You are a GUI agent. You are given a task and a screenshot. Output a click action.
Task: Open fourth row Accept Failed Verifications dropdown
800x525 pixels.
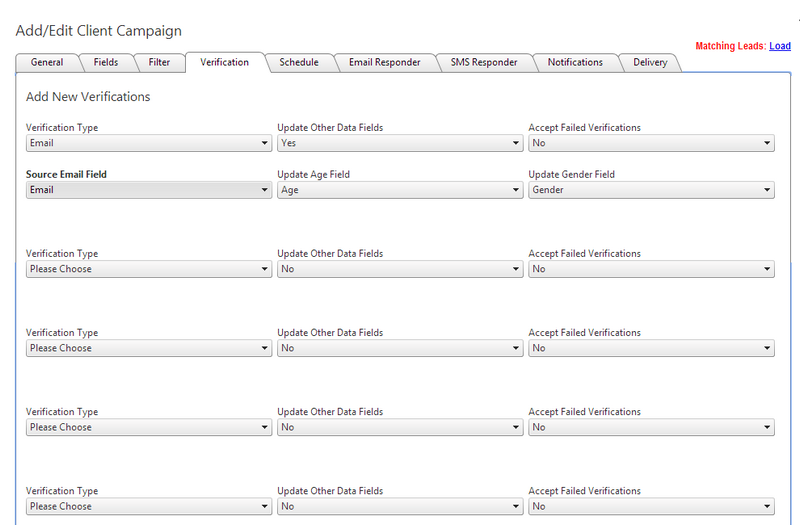pos(652,427)
